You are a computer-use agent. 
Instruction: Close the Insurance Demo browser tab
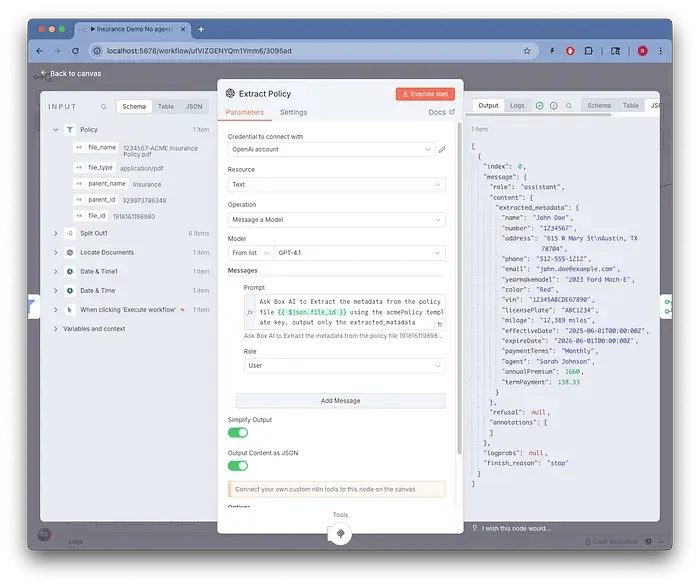(183, 29)
